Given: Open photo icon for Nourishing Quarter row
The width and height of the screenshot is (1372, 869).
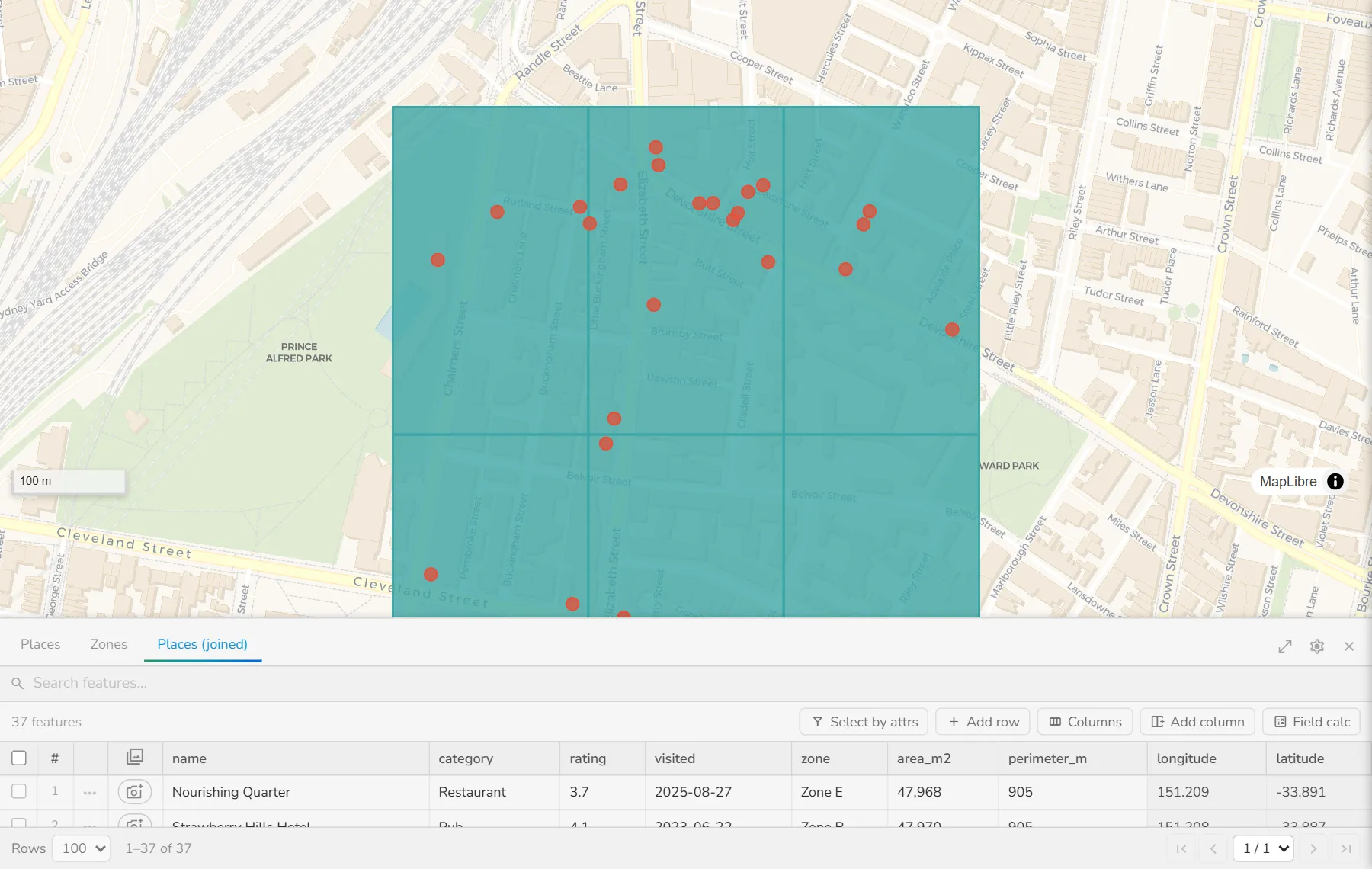Looking at the screenshot, I should (135, 792).
